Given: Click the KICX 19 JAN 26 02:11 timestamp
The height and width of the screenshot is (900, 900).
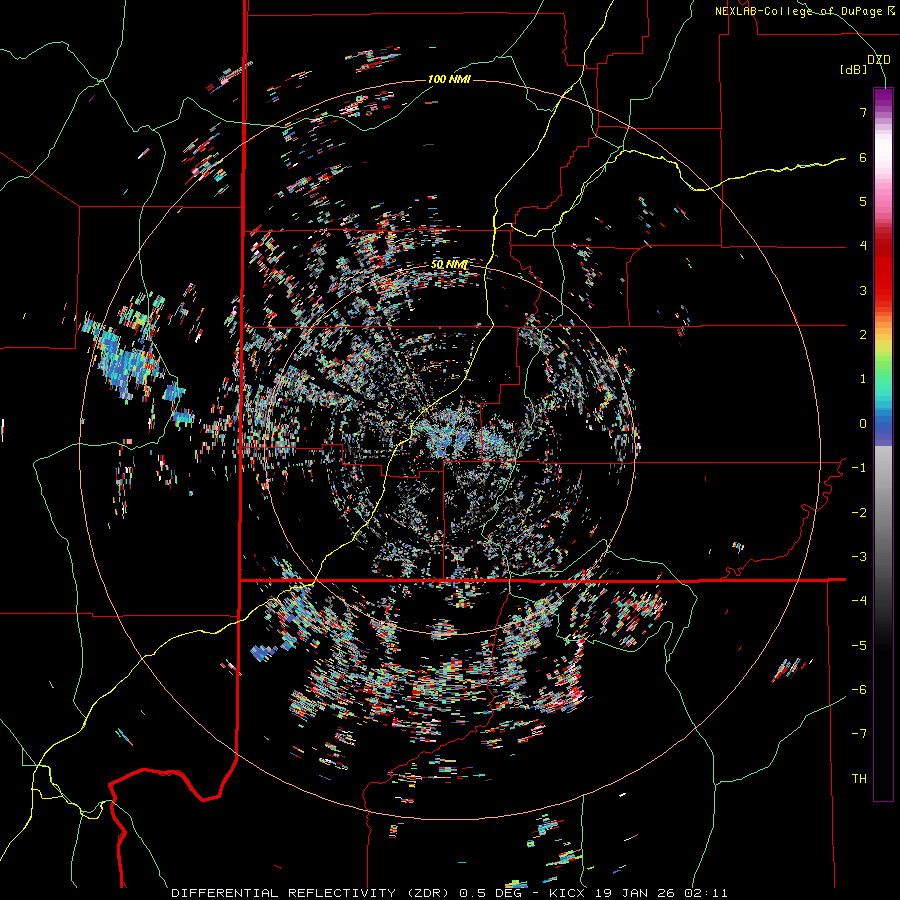Looking at the screenshot, I should pyautogui.click(x=638, y=893).
